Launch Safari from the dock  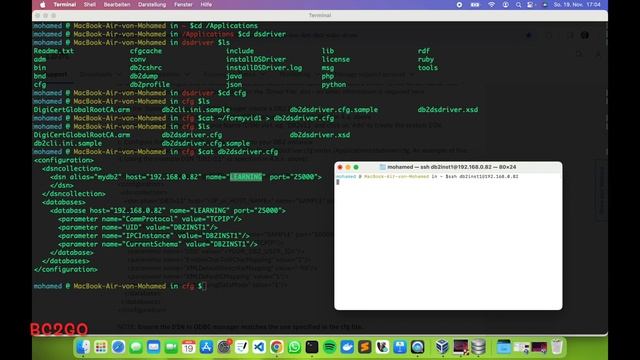(x=118, y=347)
